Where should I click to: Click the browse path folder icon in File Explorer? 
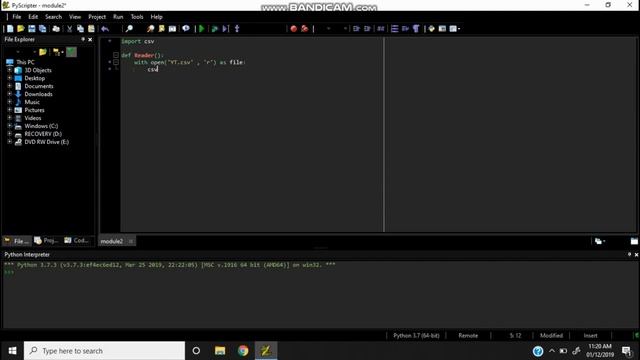(42, 52)
